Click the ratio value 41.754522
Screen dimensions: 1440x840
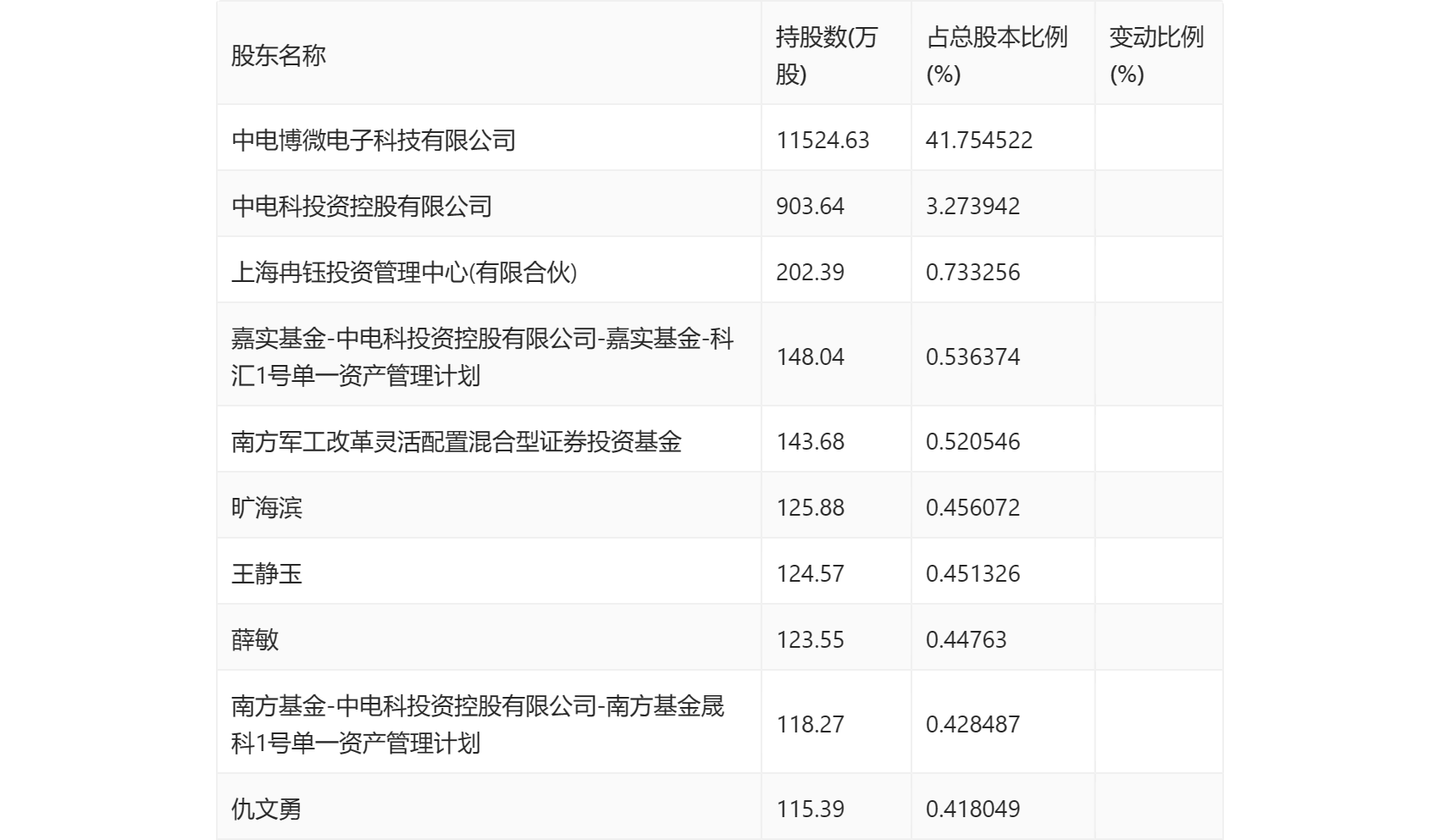979,140
